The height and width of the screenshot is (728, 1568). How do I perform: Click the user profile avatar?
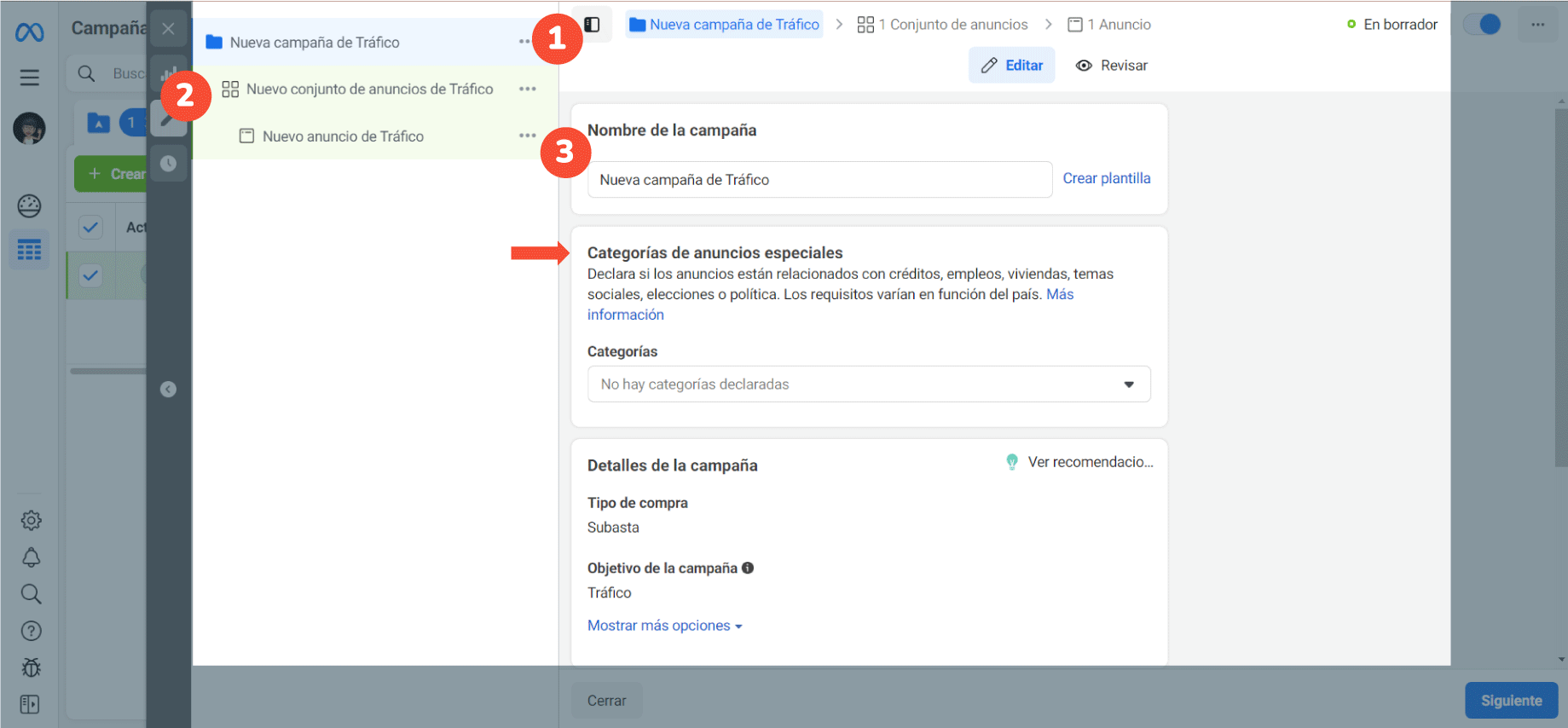pos(30,128)
